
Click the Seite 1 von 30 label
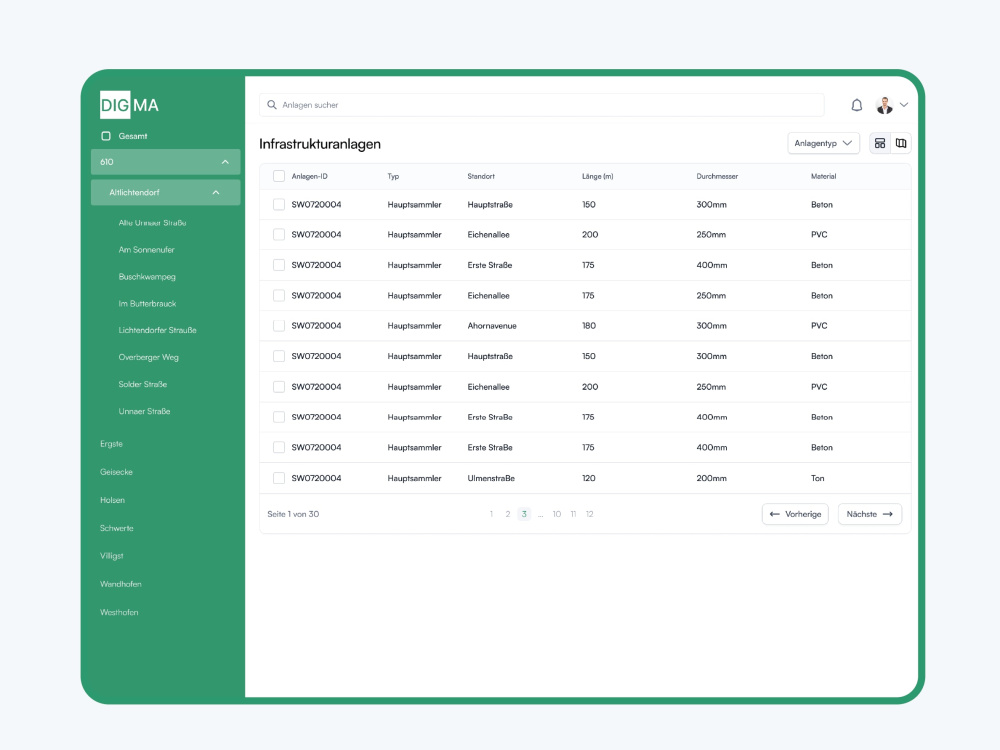[293, 514]
